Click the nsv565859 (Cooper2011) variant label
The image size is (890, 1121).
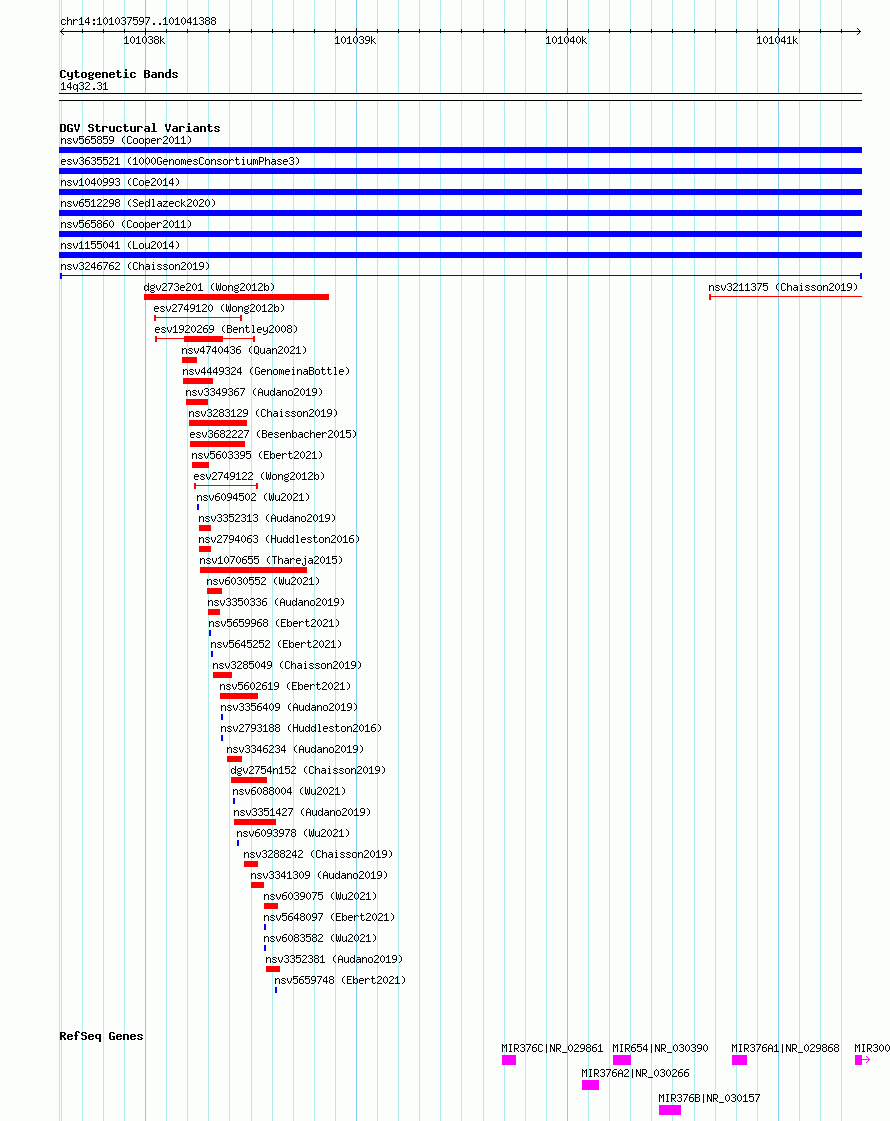(126, 140)
